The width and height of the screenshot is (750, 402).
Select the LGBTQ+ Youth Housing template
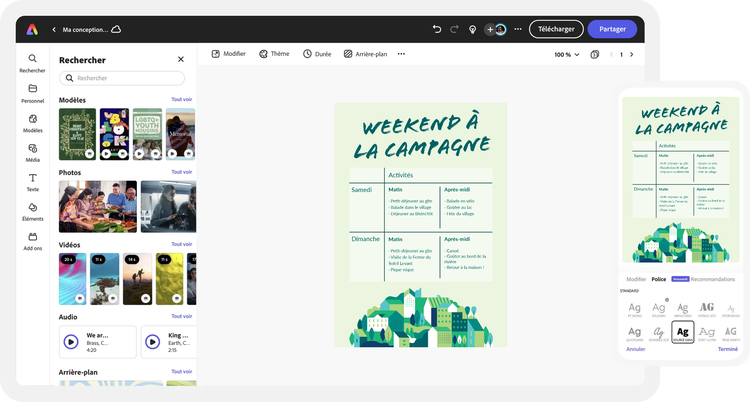pyautogui.click(x=147, y=134)
